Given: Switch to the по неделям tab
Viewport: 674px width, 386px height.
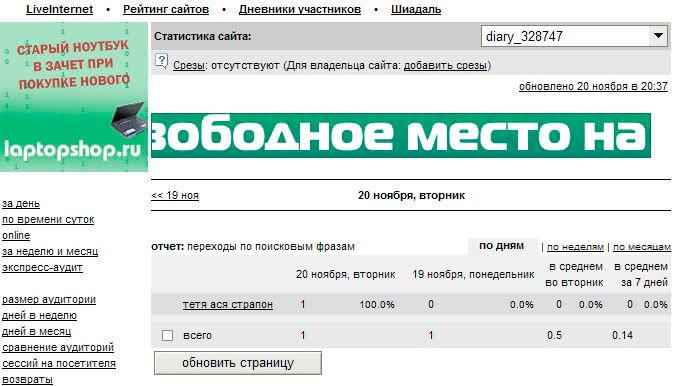Looking at the screenshot, I should (x=575, y=247).
